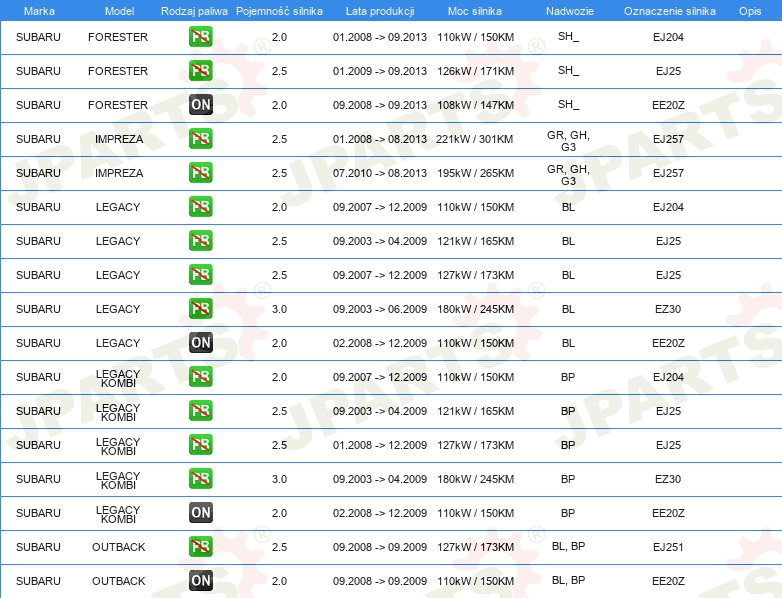Click the Oznaczenie silnika column header
This screenshot has width=782, height=598.
(x=670, y=11)
